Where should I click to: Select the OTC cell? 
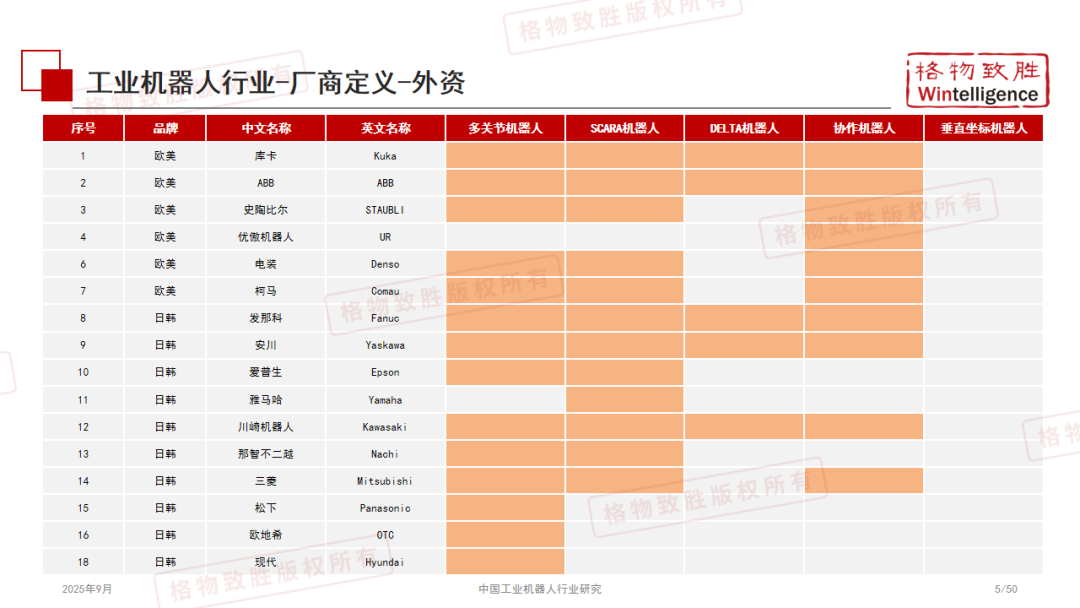(x=386, y=535)
